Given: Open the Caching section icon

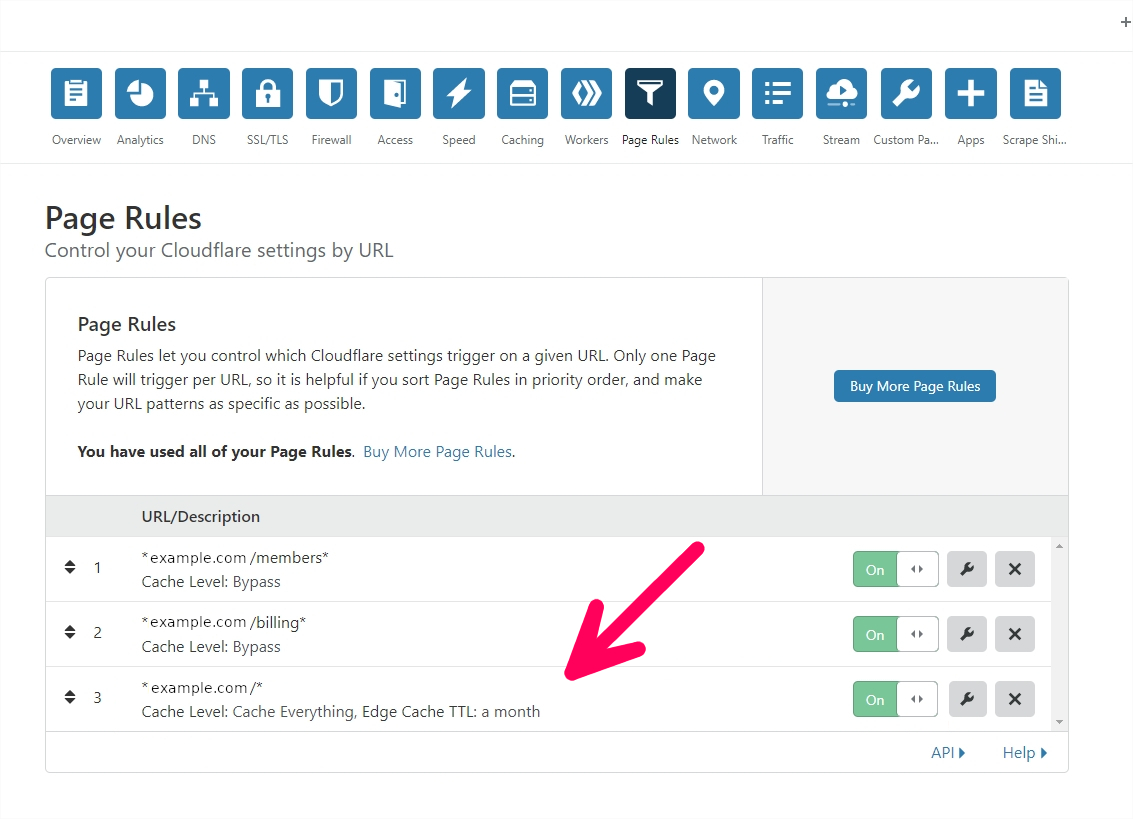Looking at the screenshot, I should [x=522, y=93].
